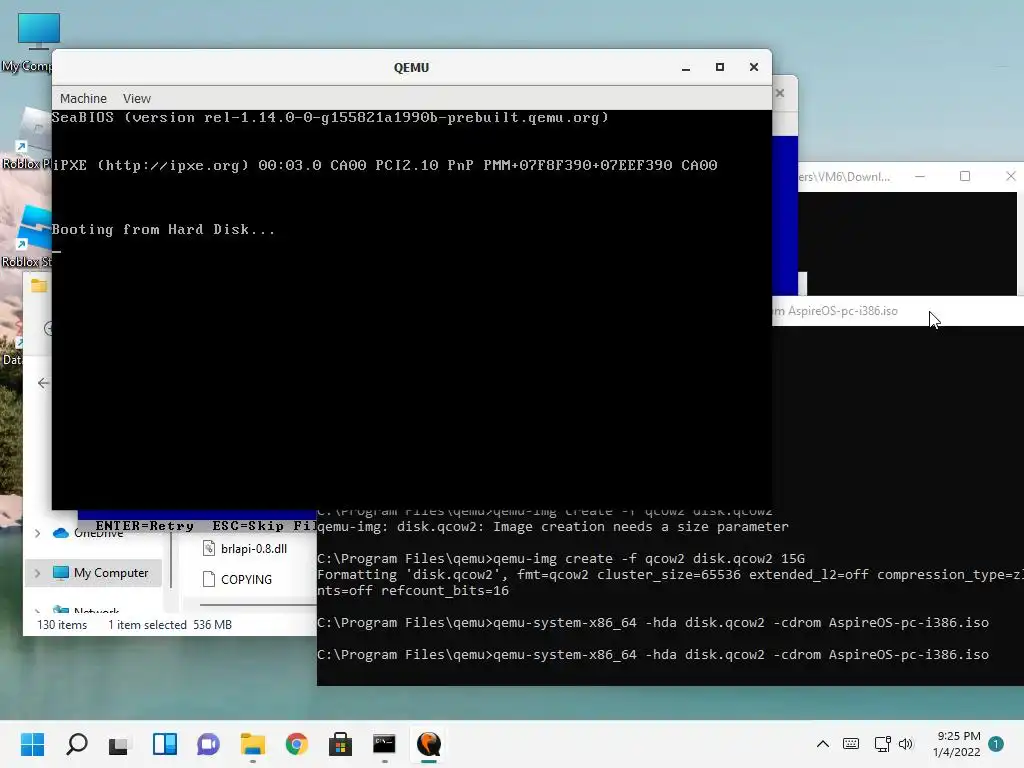Click 'Booting from Hard Disk...' text
Viewport: 1024px width, 768px height.
163,229
